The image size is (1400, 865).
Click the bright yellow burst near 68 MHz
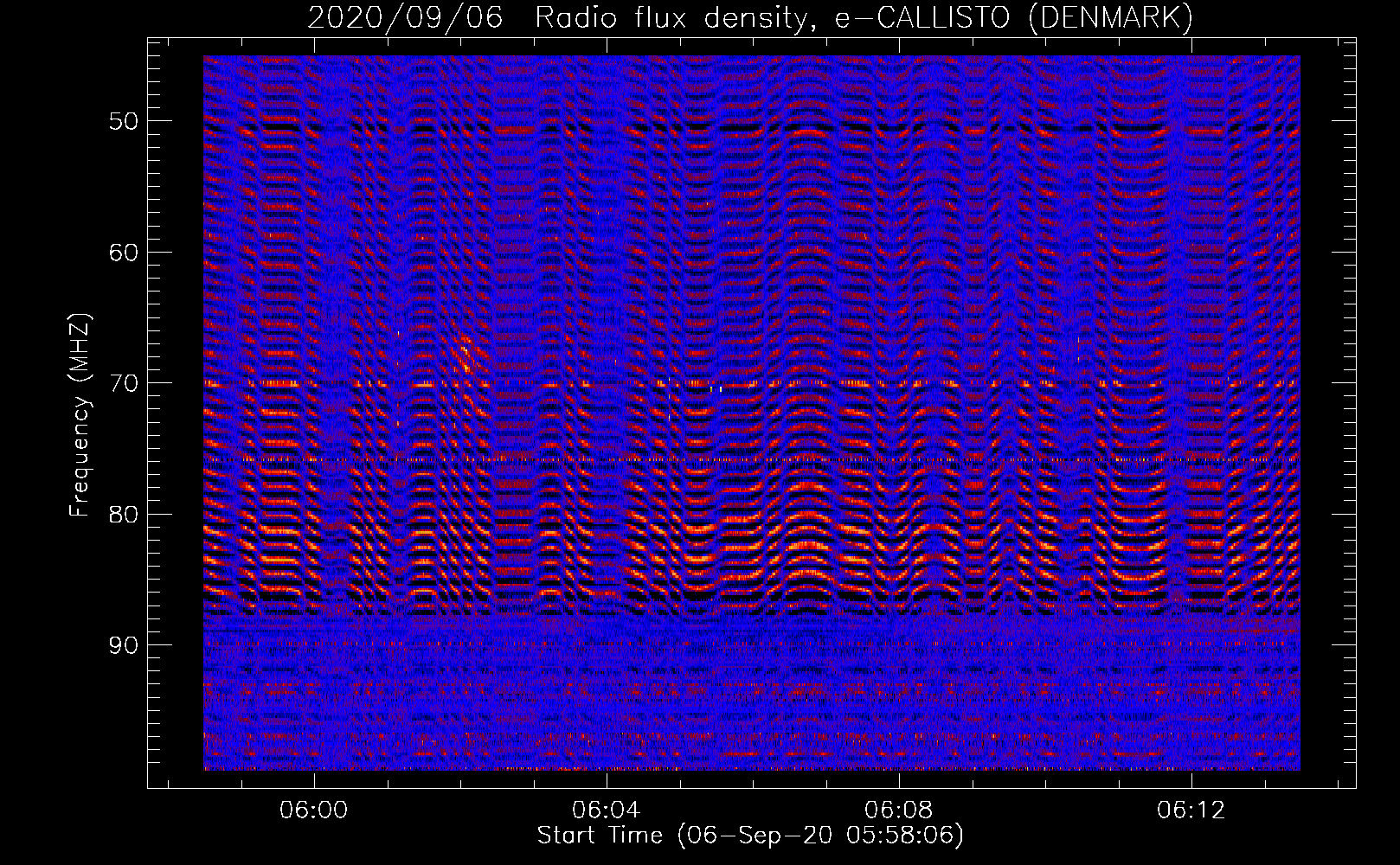466,356
